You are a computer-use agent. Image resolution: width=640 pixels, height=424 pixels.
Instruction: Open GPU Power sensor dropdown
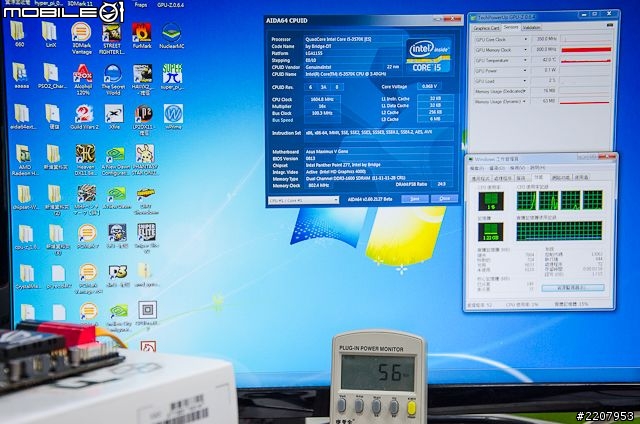(525, 71)
